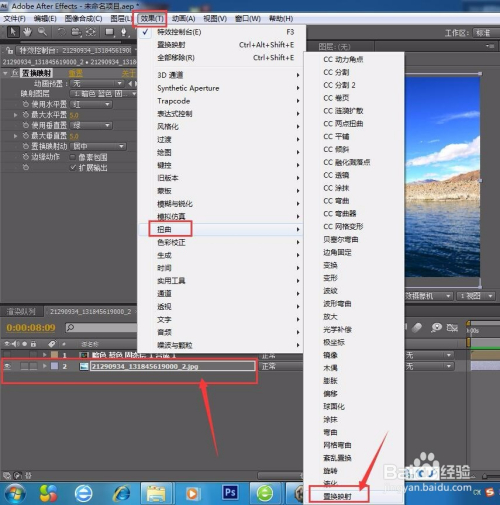The height and width of the screenshot is (505, 500).
Task: Toggle visibility eye of layer 2
Action: (x=7, y=366)
